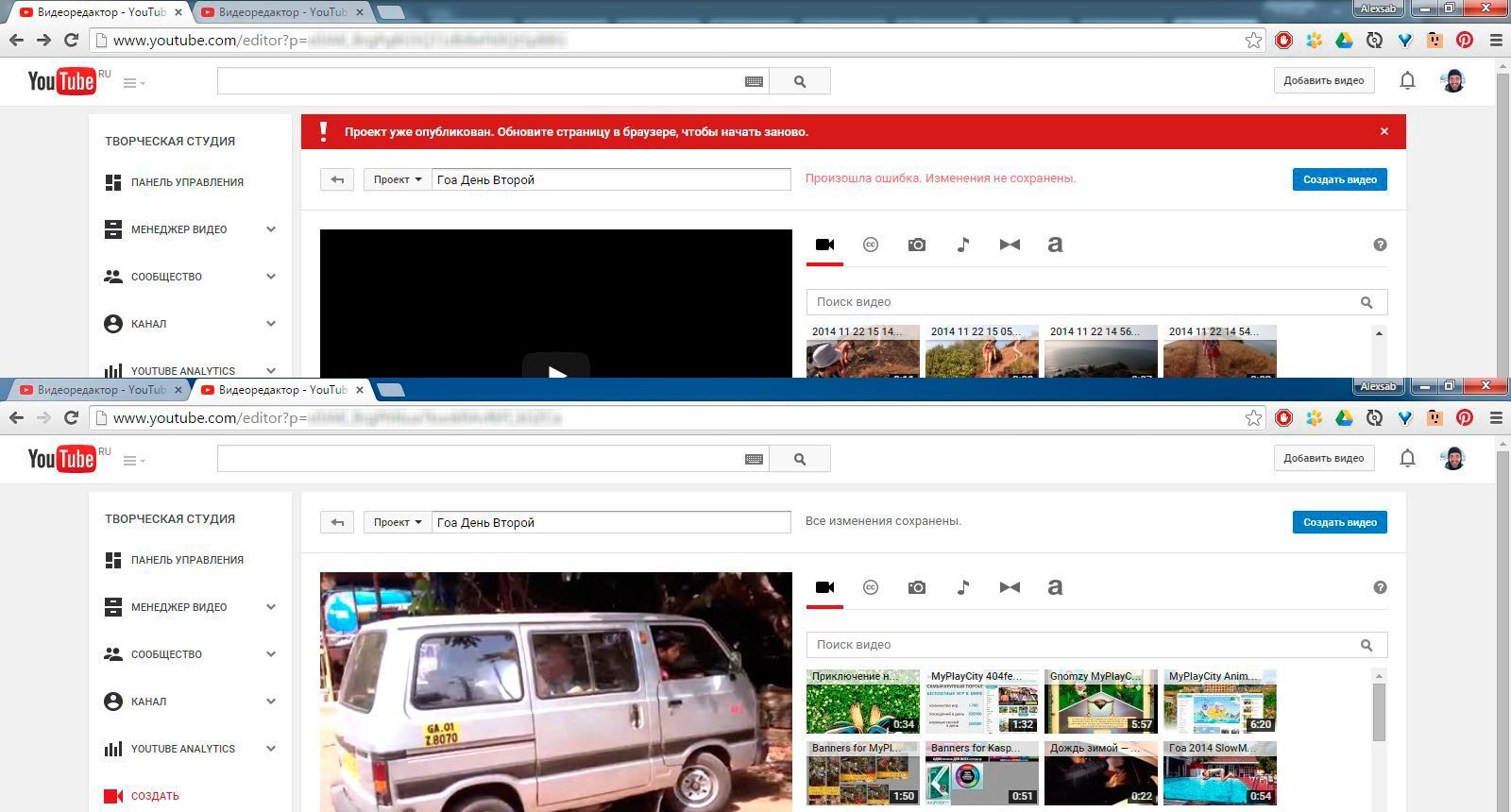Open the guide hamburger menu in the lower window
The width and height of the screenshot is (1511, 812).
click(x=134, y=461)
